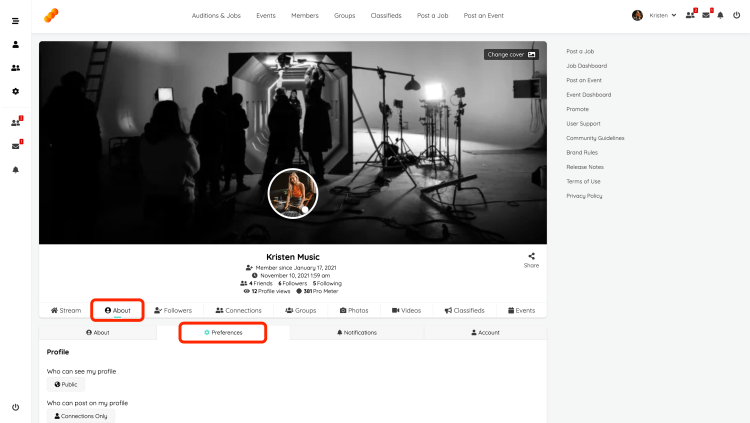
Task: Click Kristen's avatar in the top bar
Action: pyautogui.click(x=637, y=15)
